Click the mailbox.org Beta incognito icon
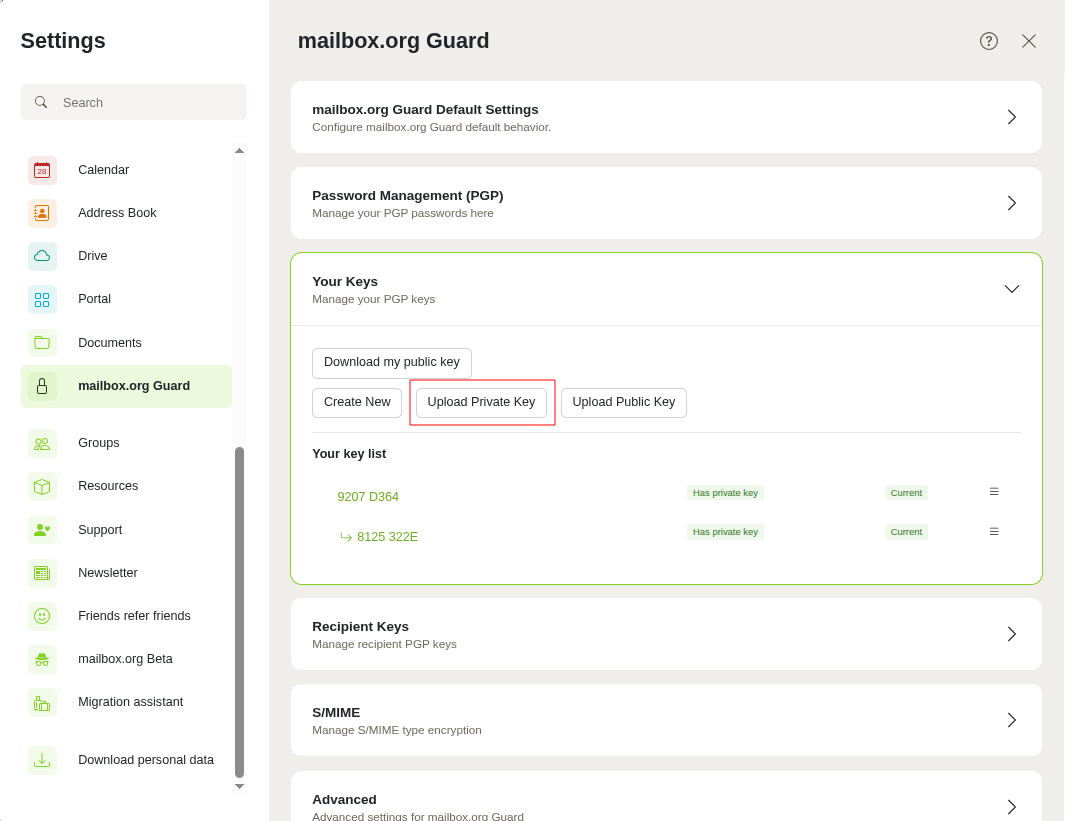1065x821 pixels. point(42,659)
